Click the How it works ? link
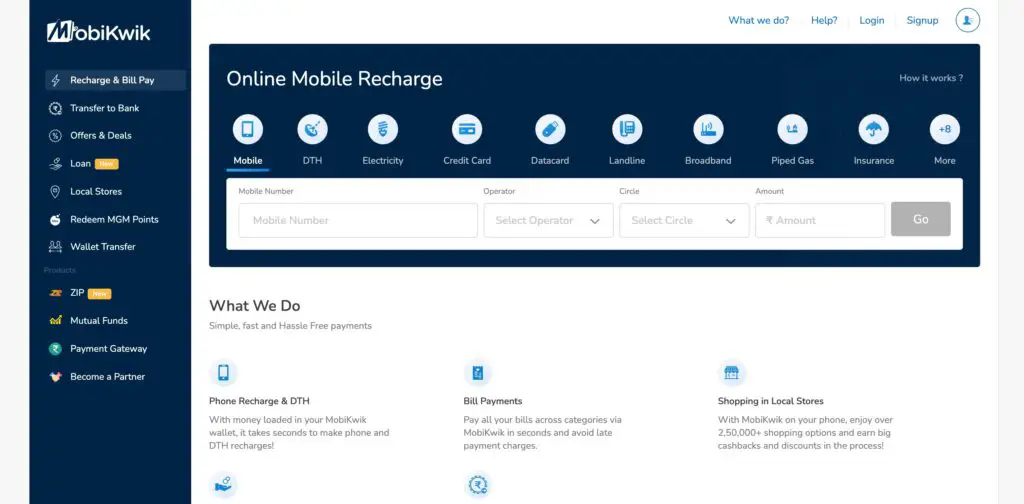1024x504 pixels. coord(931,78)
